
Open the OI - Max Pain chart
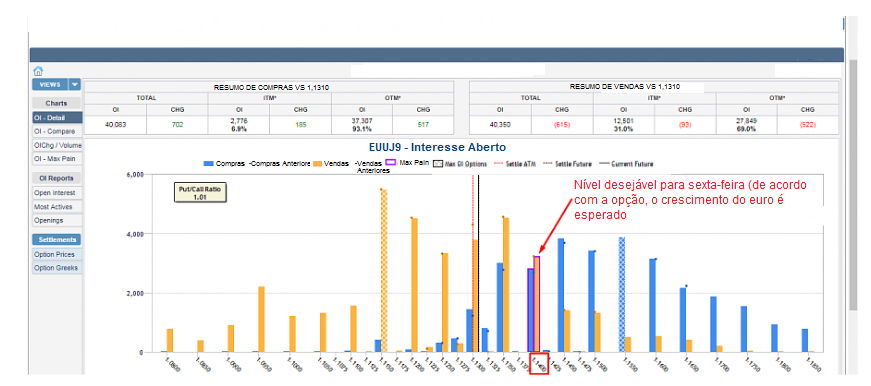pos(57,159)
